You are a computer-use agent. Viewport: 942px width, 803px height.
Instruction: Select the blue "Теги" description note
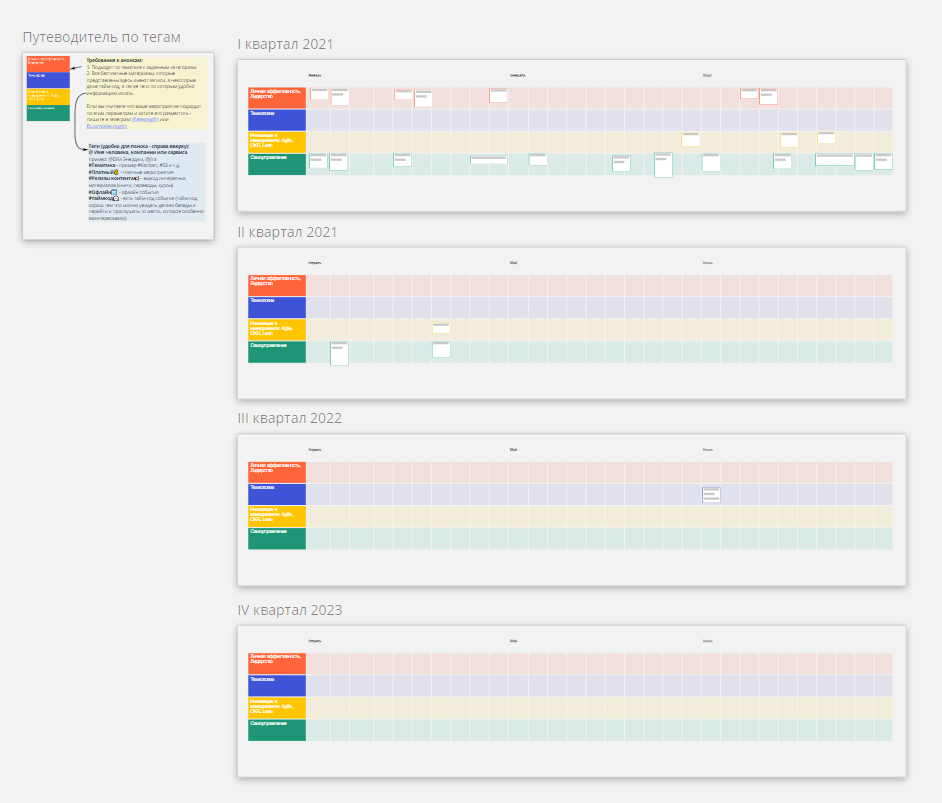click(146, 210)
